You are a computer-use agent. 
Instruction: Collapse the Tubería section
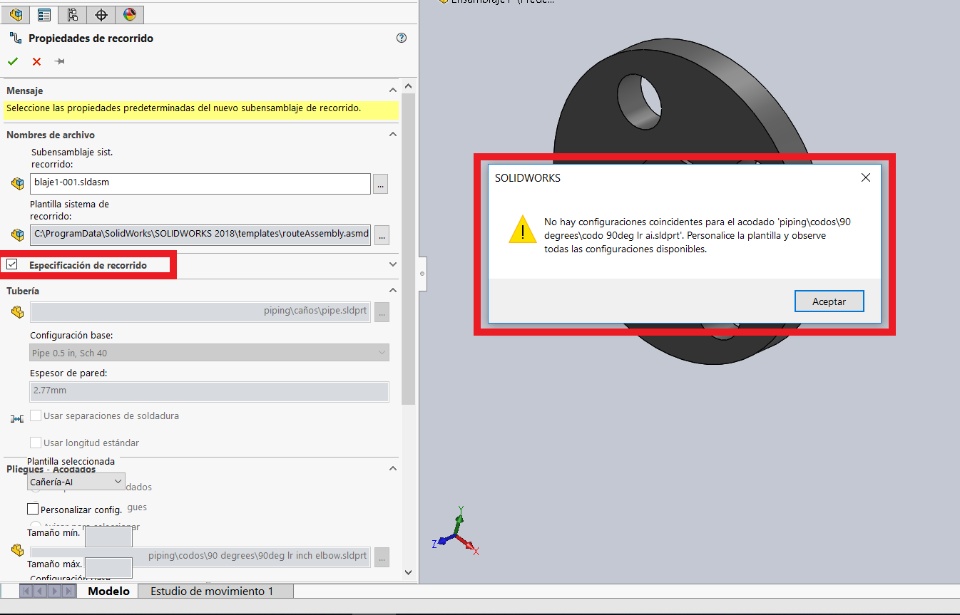pos(392,290)
